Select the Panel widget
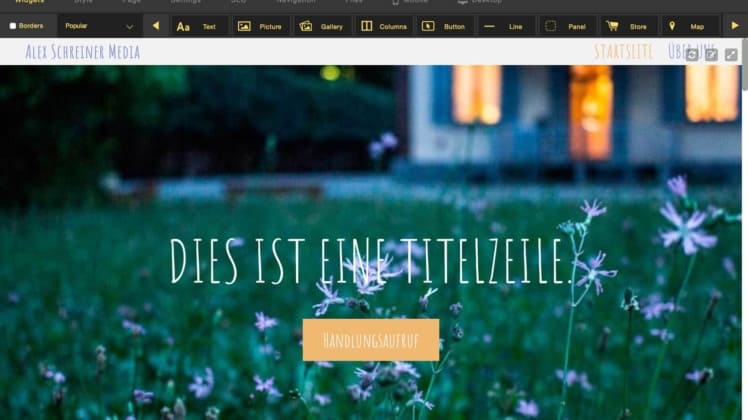The image size is (748, 420). pos(567,27)
